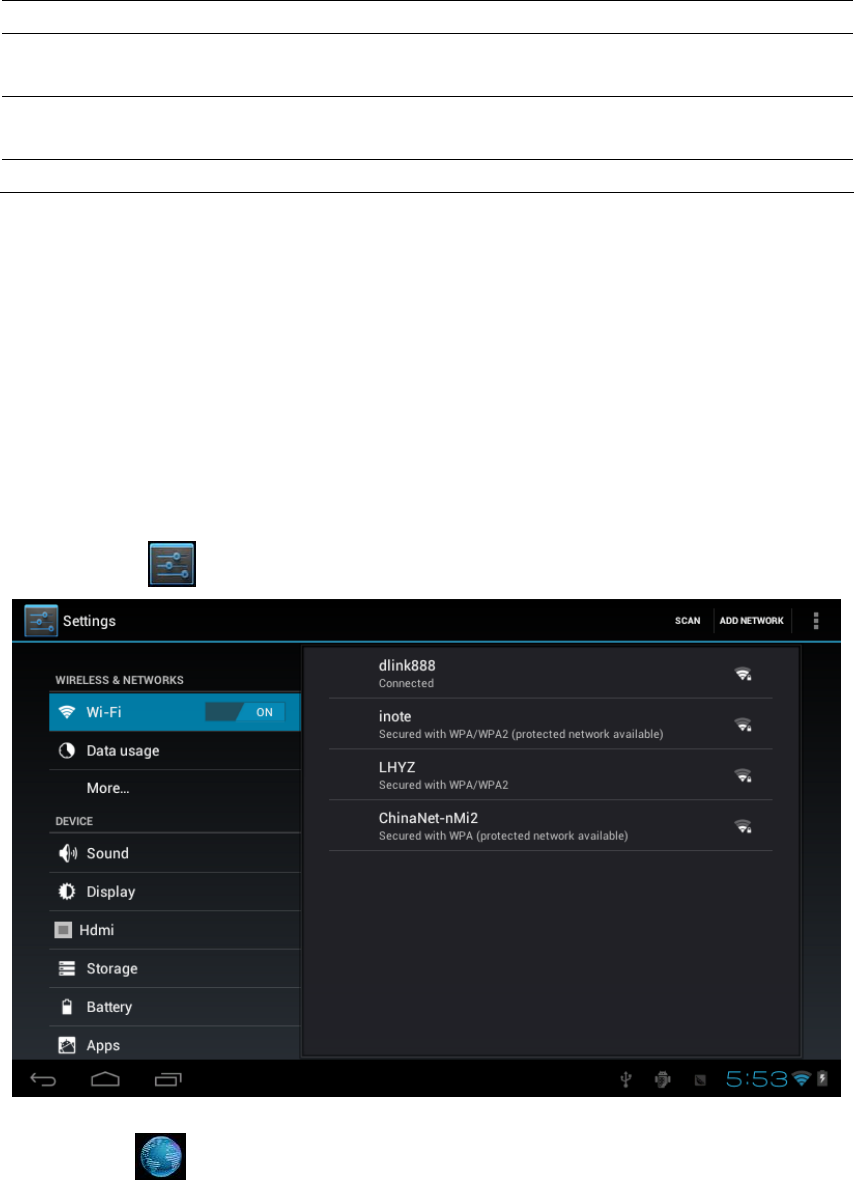This screenshot has height=1180, width=854.
Task: Open Storage settings
Action: pos(175,969)
